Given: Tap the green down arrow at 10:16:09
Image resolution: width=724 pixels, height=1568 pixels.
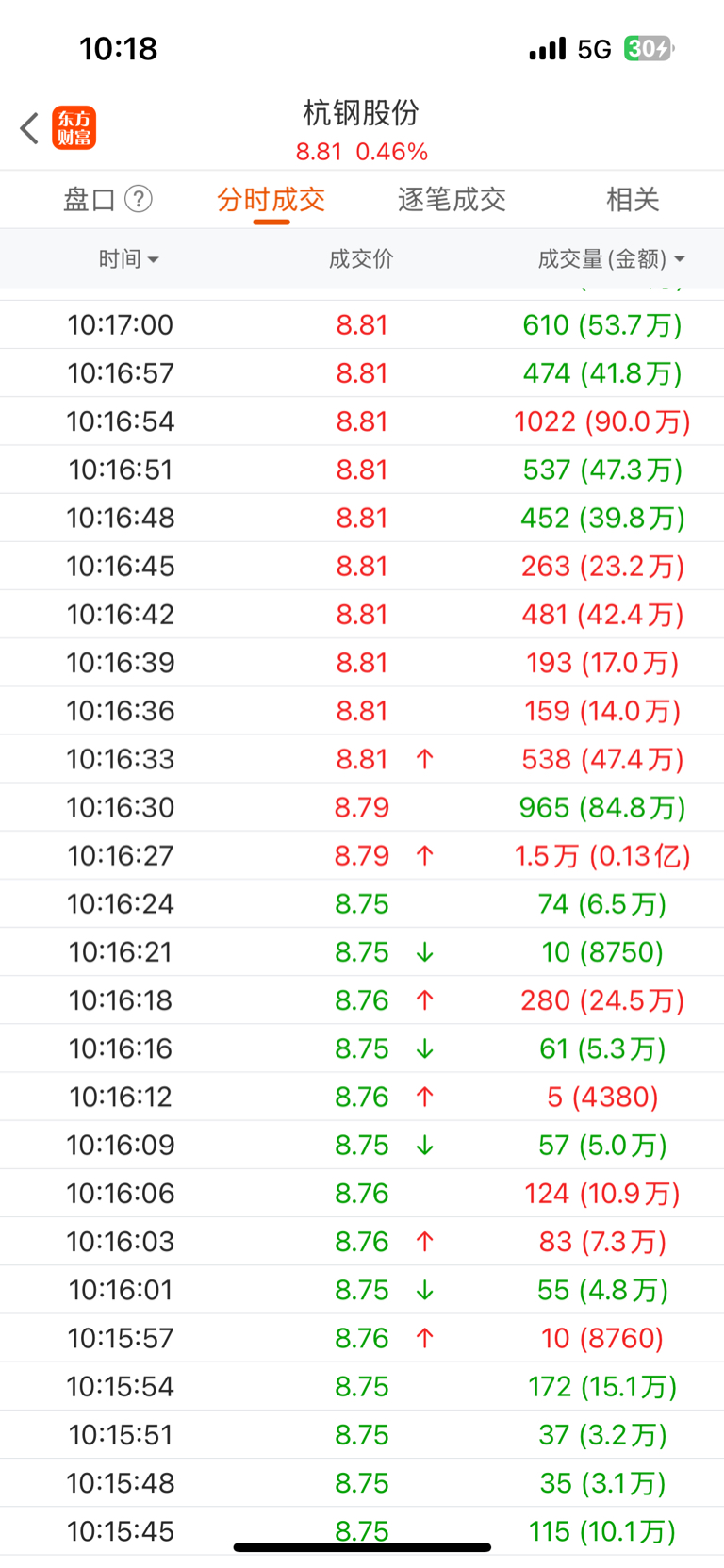Looking at the screenshot, I should click(424, 1145).
